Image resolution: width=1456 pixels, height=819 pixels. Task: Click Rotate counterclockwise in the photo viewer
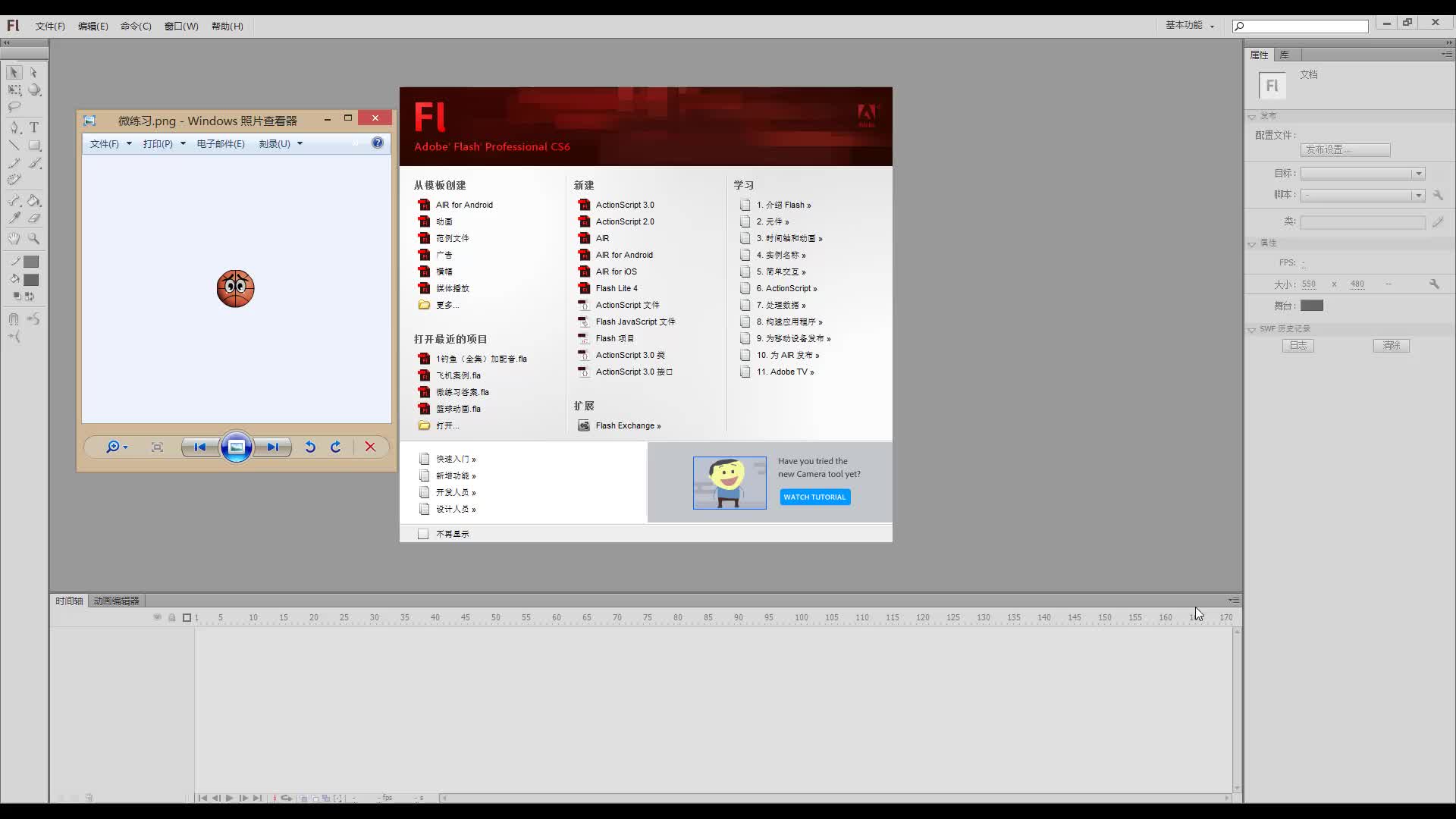tap(310, 447)
